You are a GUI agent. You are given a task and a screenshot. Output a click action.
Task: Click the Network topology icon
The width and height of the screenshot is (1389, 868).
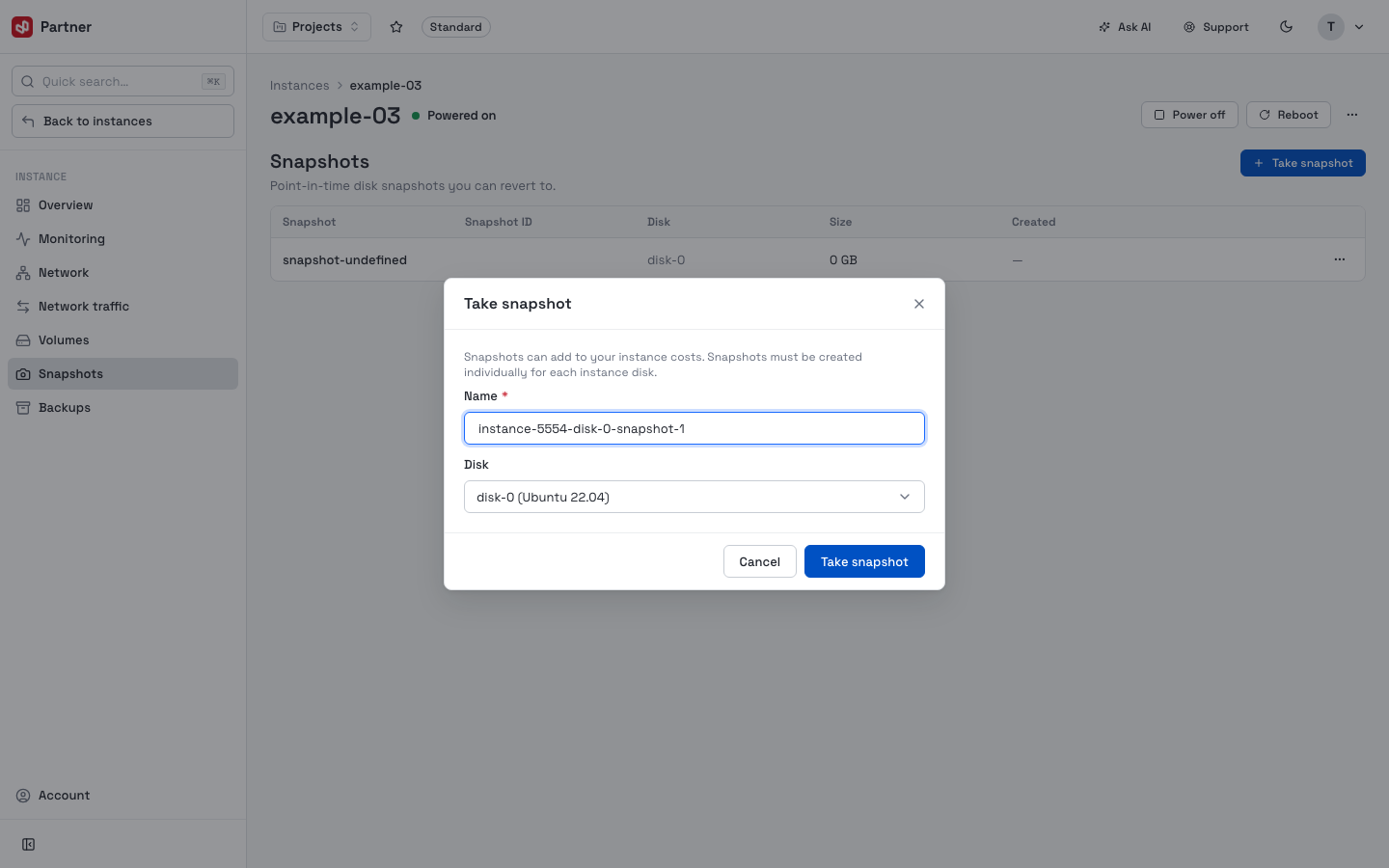(23, 273)
